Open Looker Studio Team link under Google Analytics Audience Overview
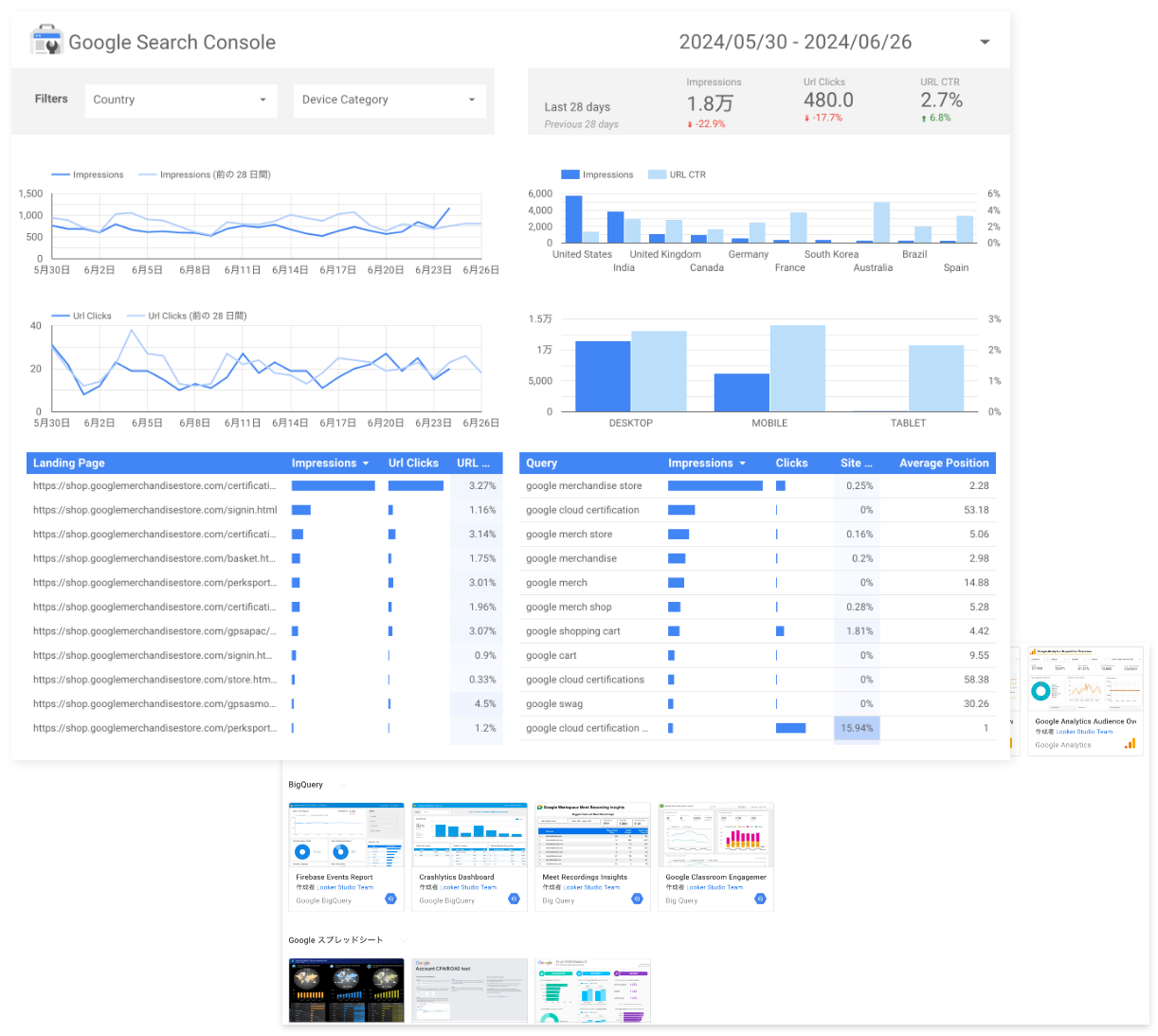Image resolution: width=1158 pixels, height=1036 pixels. (1085, 732)
